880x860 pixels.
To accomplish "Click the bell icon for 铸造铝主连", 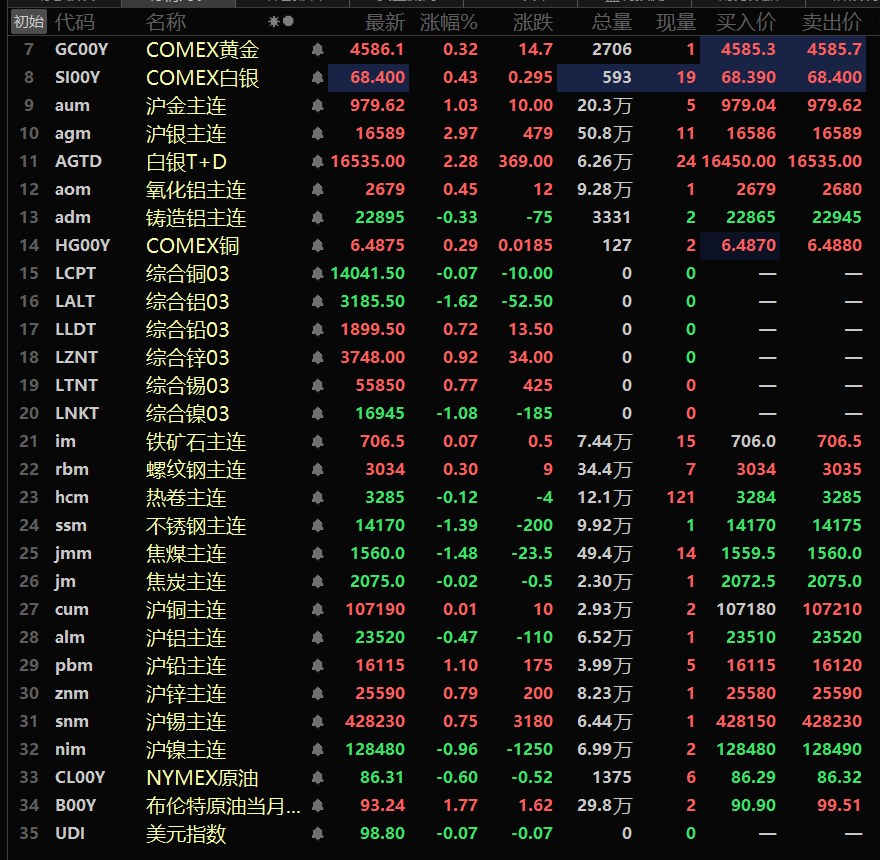I will pyautogui.click(x=318, y=218).
